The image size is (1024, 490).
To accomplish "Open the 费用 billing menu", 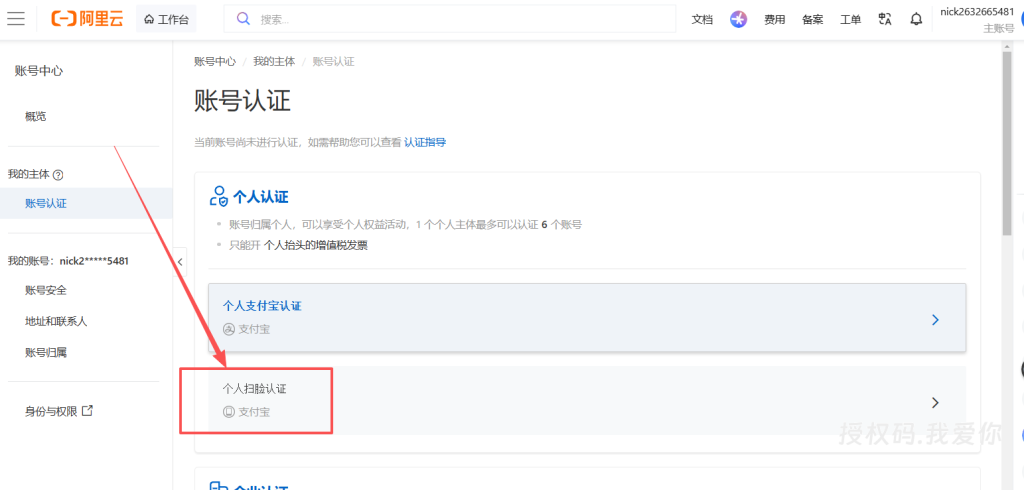I will (775, 20).
